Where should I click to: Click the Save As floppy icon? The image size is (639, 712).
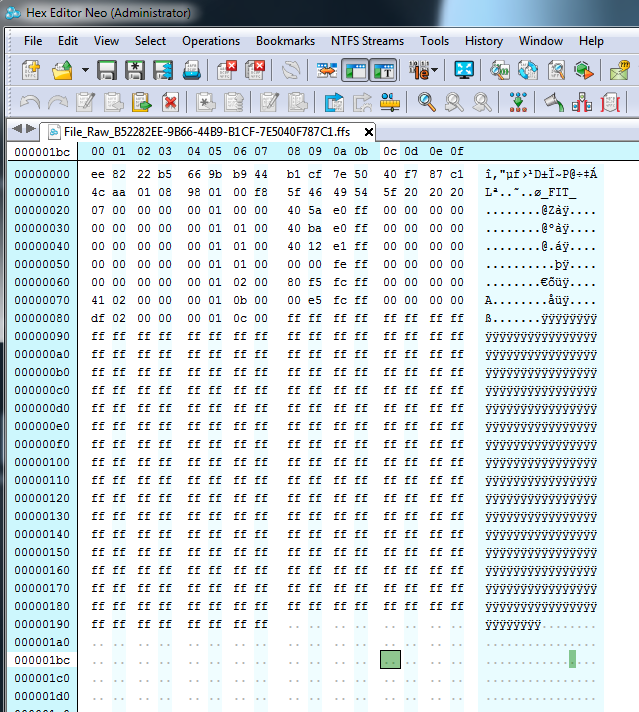click(x=135, y=70)
